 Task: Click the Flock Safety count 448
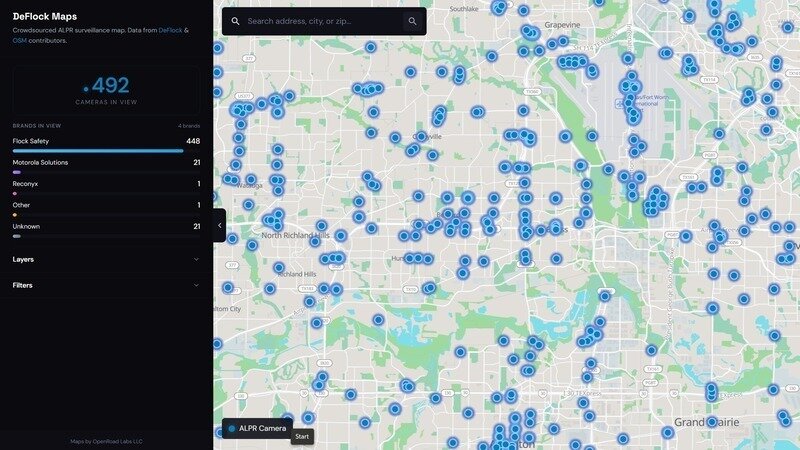coord(193,141)
